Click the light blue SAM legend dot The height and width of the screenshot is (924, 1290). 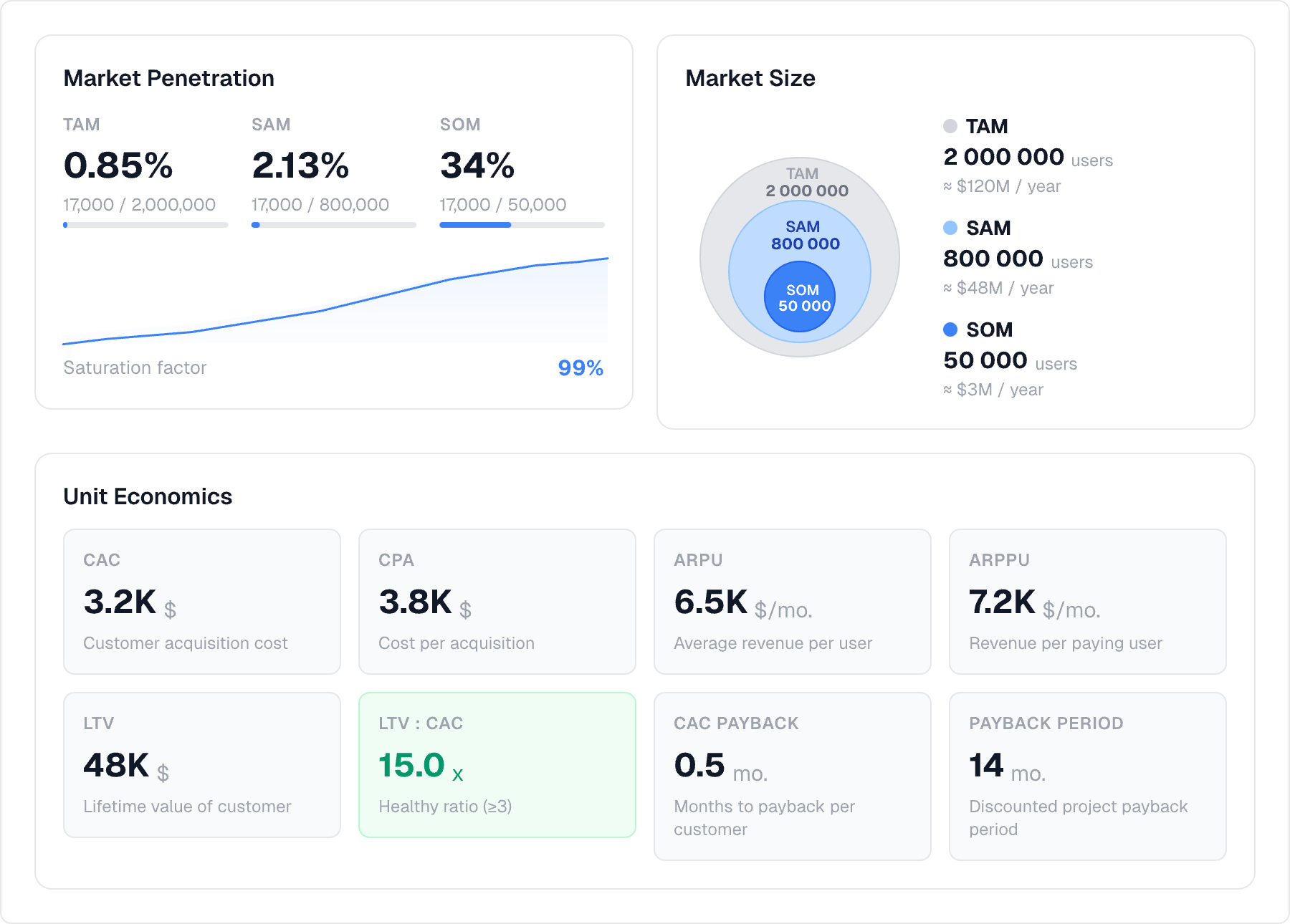coord(951,228)
